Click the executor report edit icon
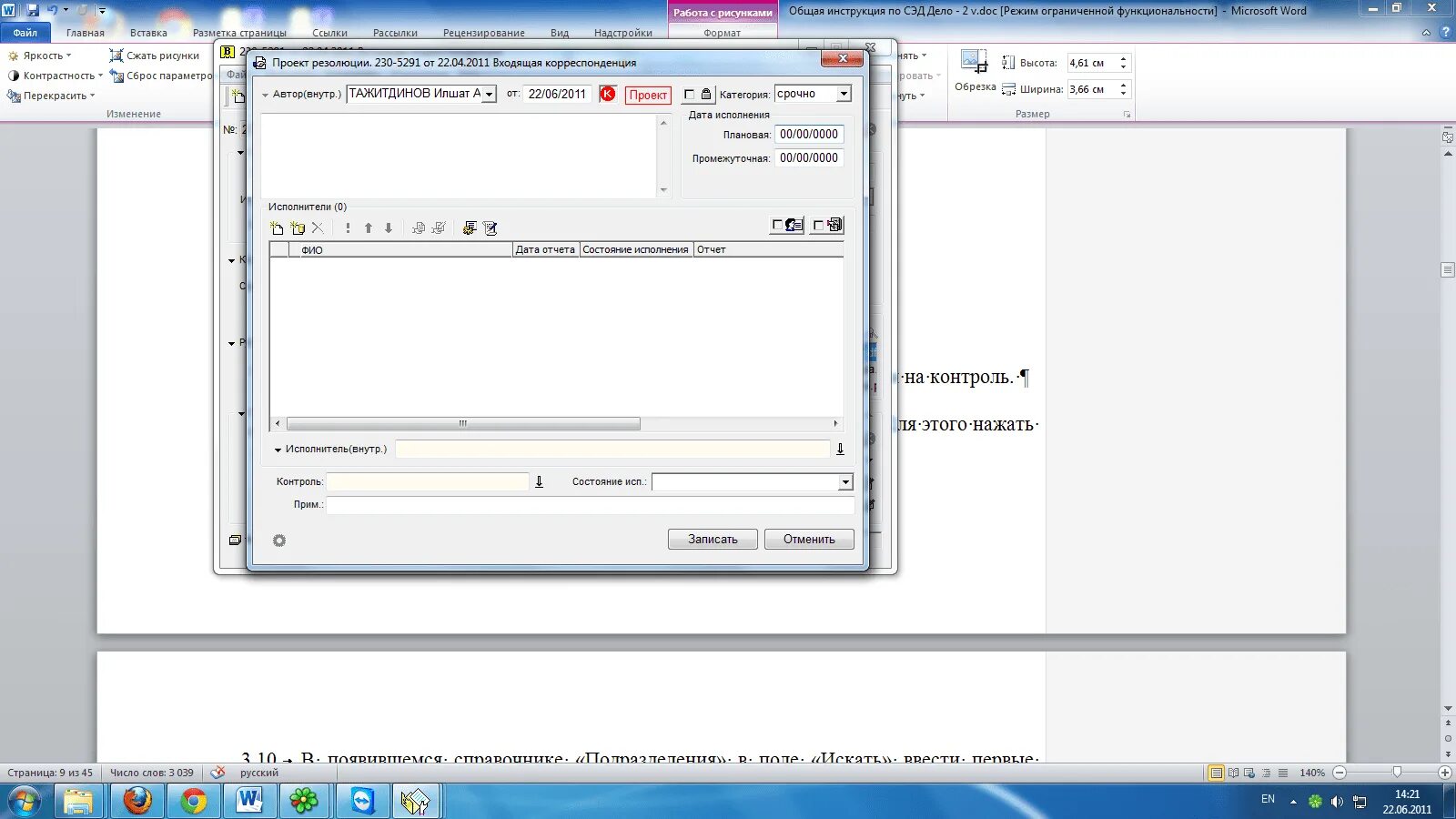Viewport: 1456px width, 819px height. click(490, 228)
